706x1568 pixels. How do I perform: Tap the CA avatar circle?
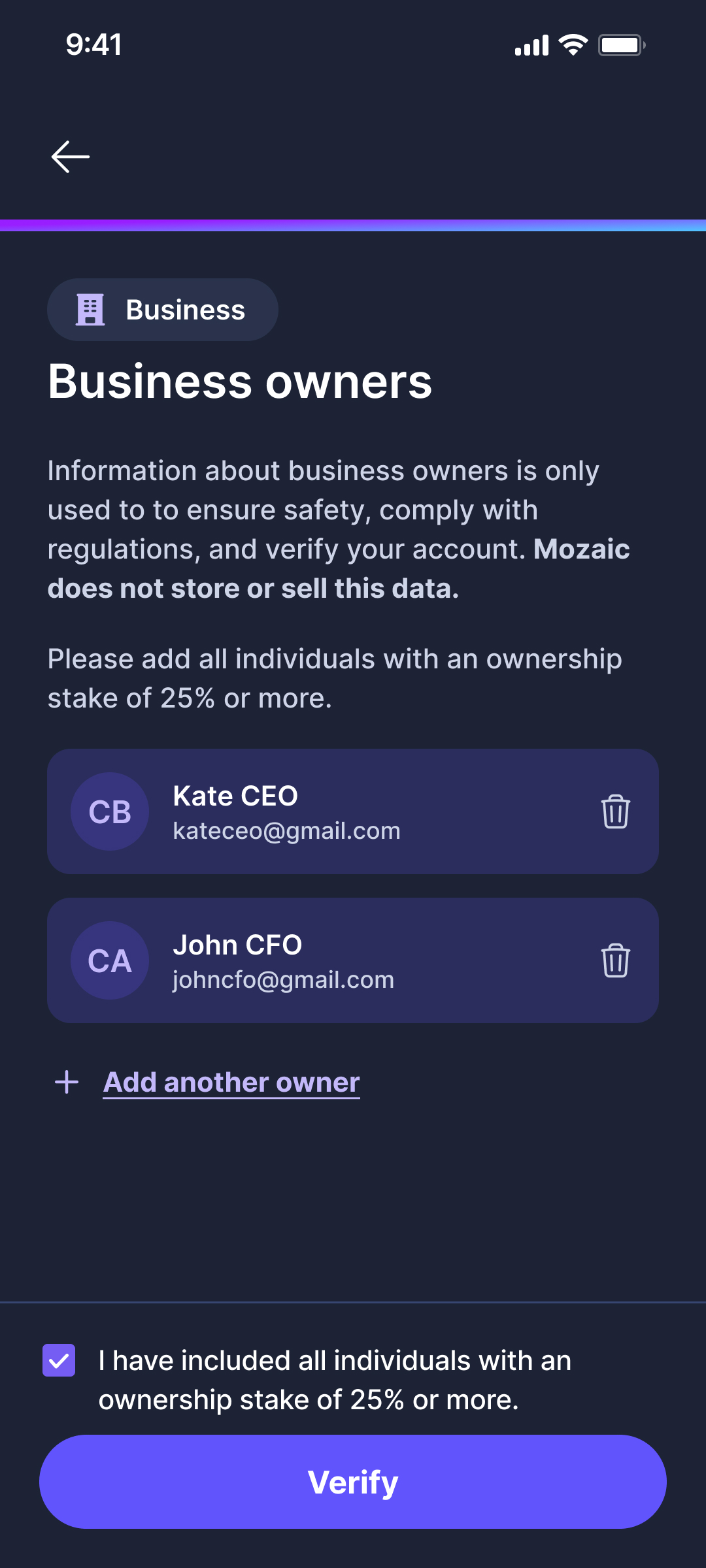point(110,960)
